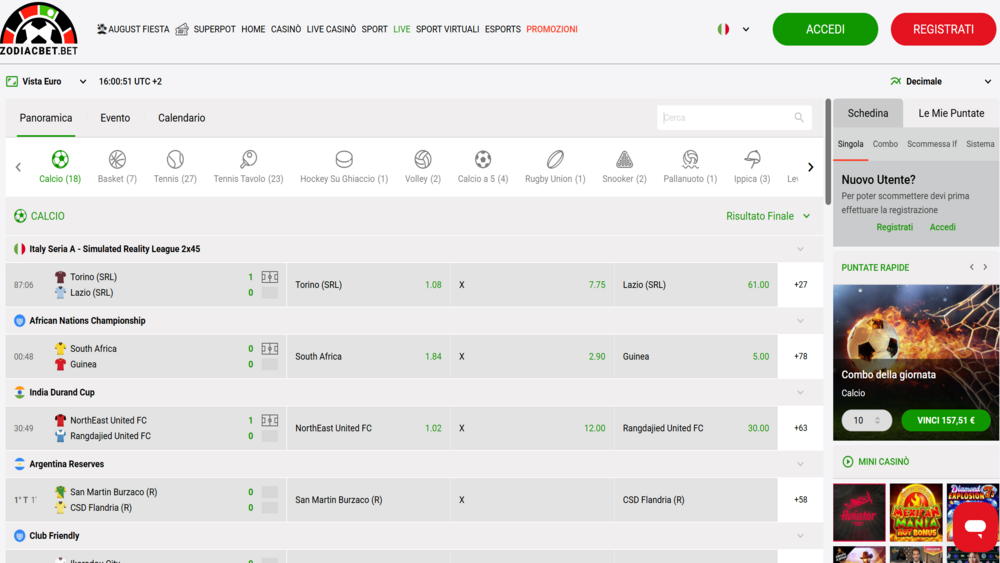Open the South Africa vs Guinea pitch tracker

[x=270, y=348]
